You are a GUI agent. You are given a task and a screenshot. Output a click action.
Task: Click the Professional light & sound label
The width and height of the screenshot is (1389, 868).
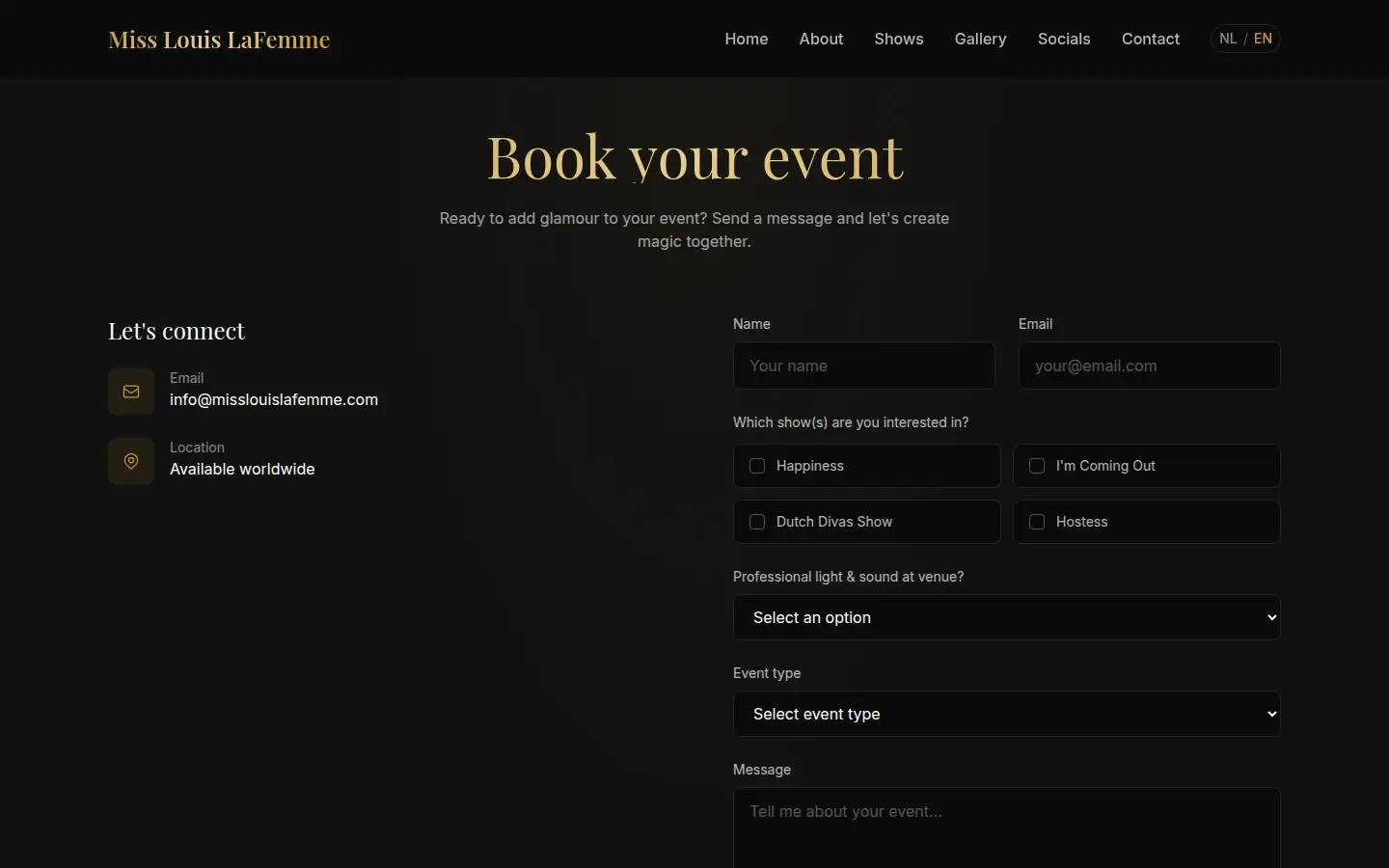pos(848,577)
